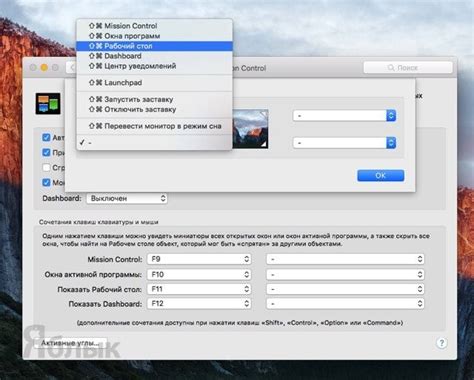
Task: Choose Перевести монитор в режим сна
Action: 154,126
